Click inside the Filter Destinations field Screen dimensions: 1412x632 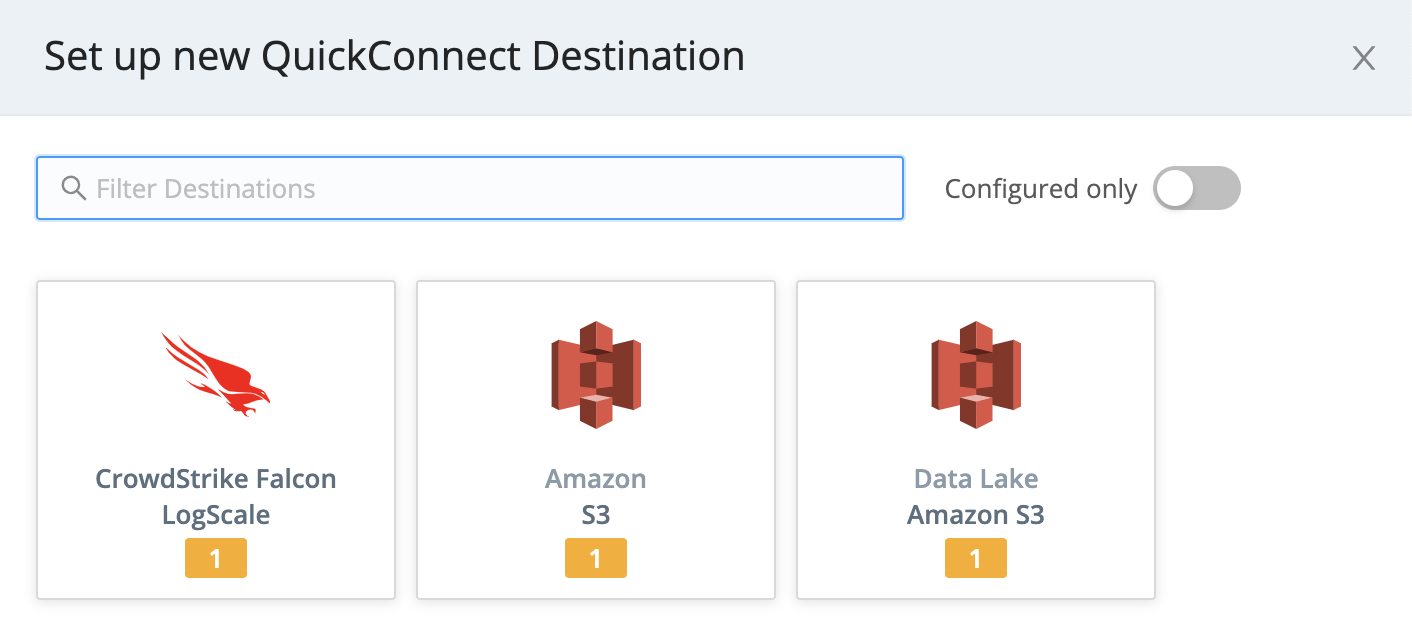tap(470, 188)
